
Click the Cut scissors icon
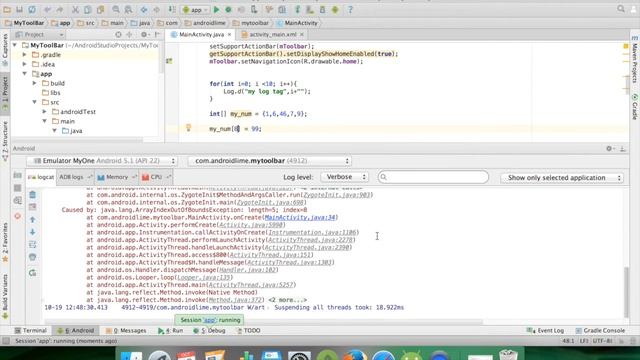click(75, 9)
